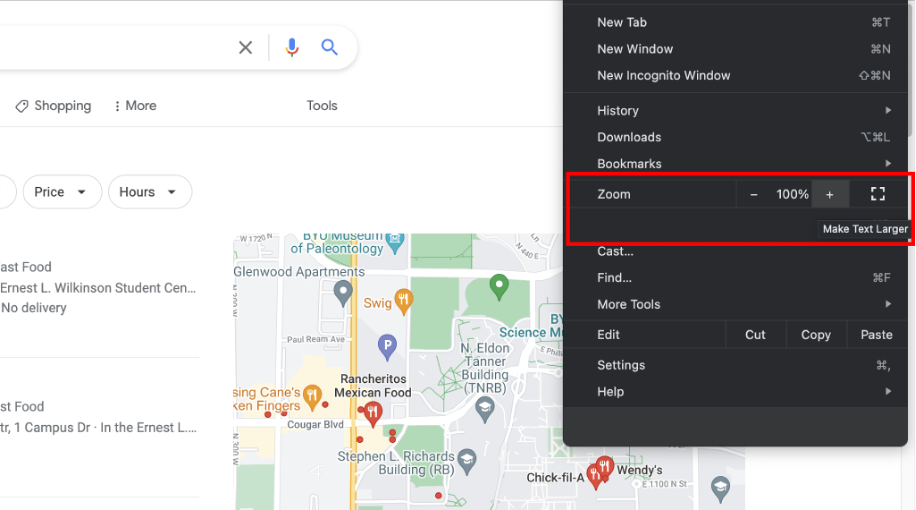Click the Chick-fil-A restaurant map pin
Image resolution: width=916 pixels, height=510 pixels.
(596, 476)
